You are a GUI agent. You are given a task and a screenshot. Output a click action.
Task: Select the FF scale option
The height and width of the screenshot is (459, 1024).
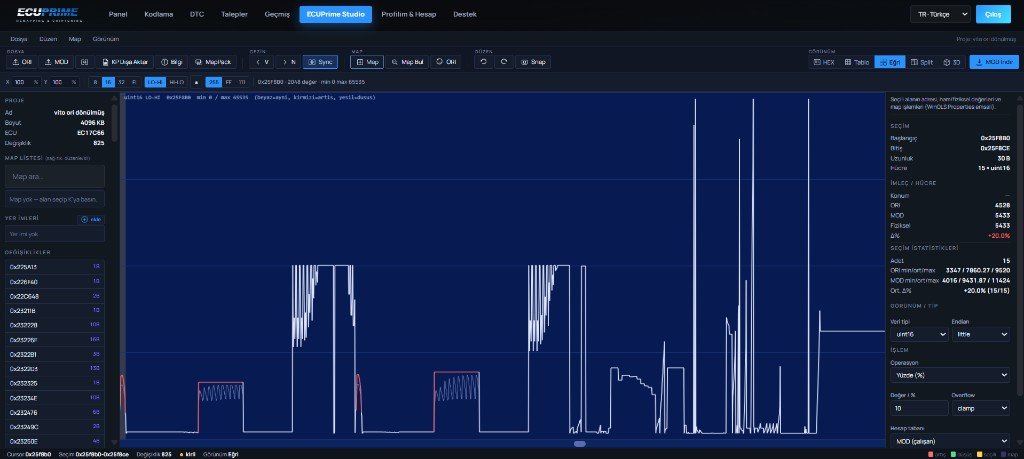[228, 82]
